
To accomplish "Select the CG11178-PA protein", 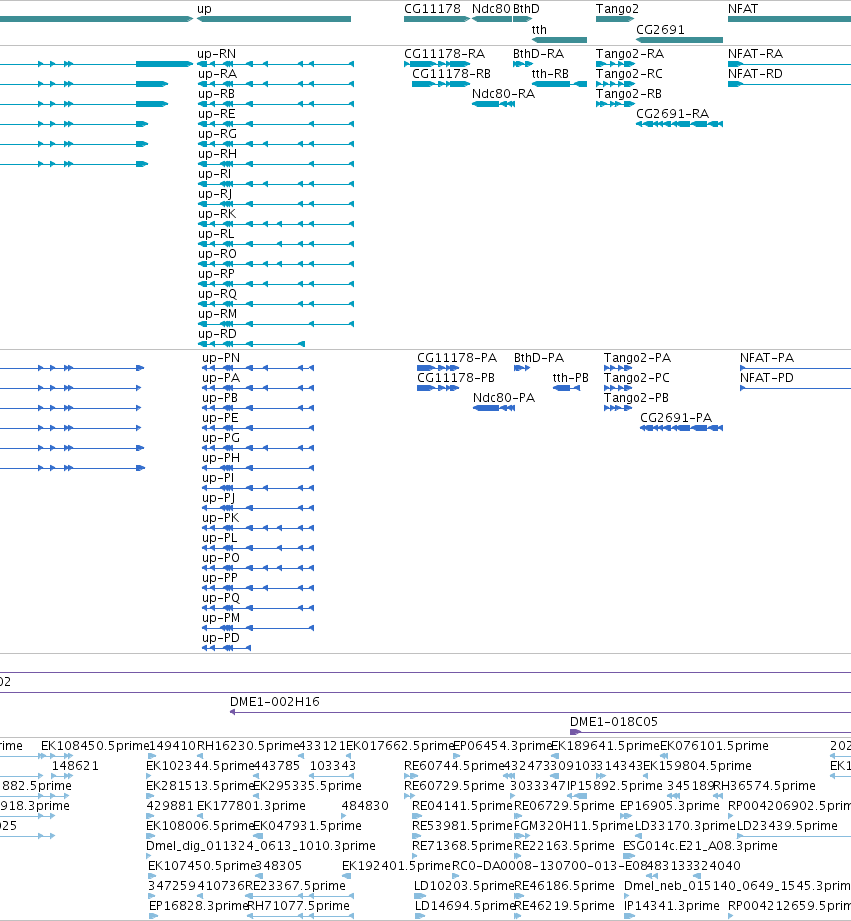I will [438, 368].
